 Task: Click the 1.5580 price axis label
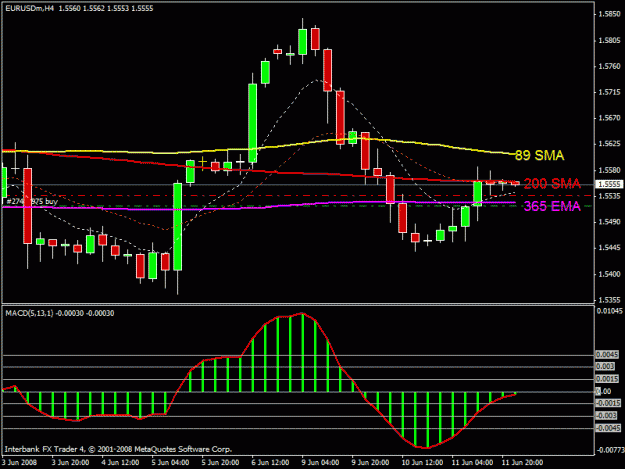(x=609, y=170)
